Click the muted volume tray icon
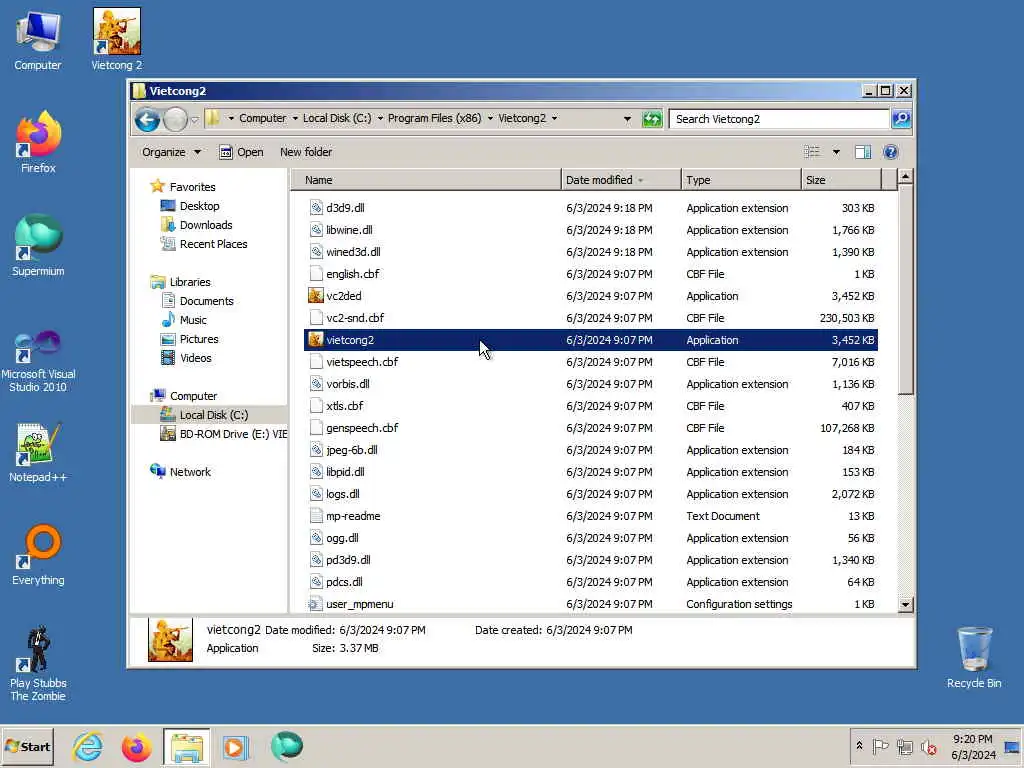 pyautogui.click(x=929, y=747)
